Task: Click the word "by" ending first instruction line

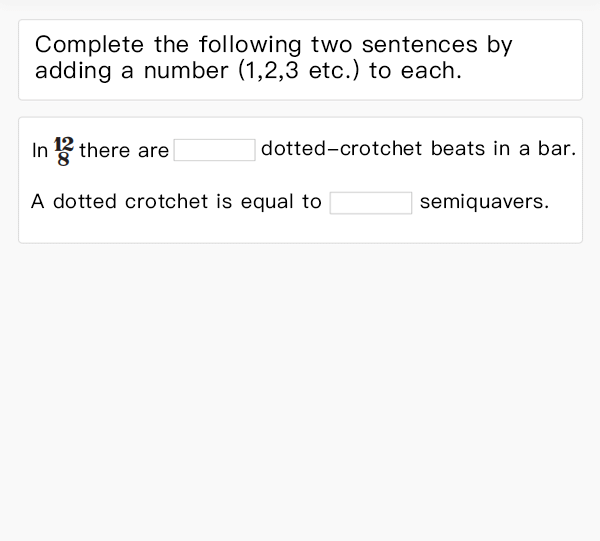Action: [x=499, y=45]
